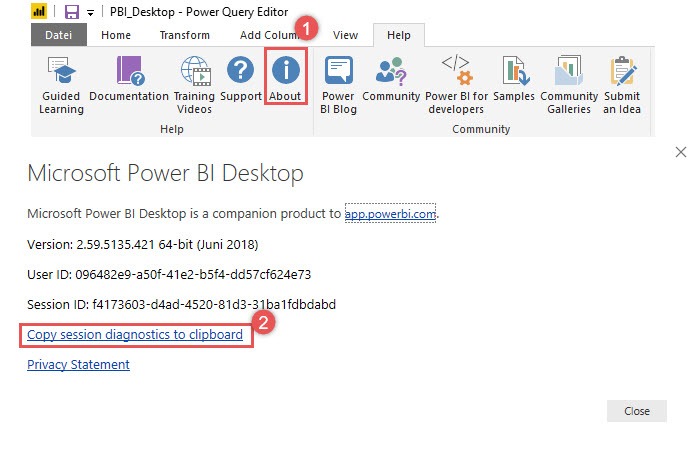Expand the quick access toolbar dropdown arrow

pyautogui.click(x=90, y=13)
